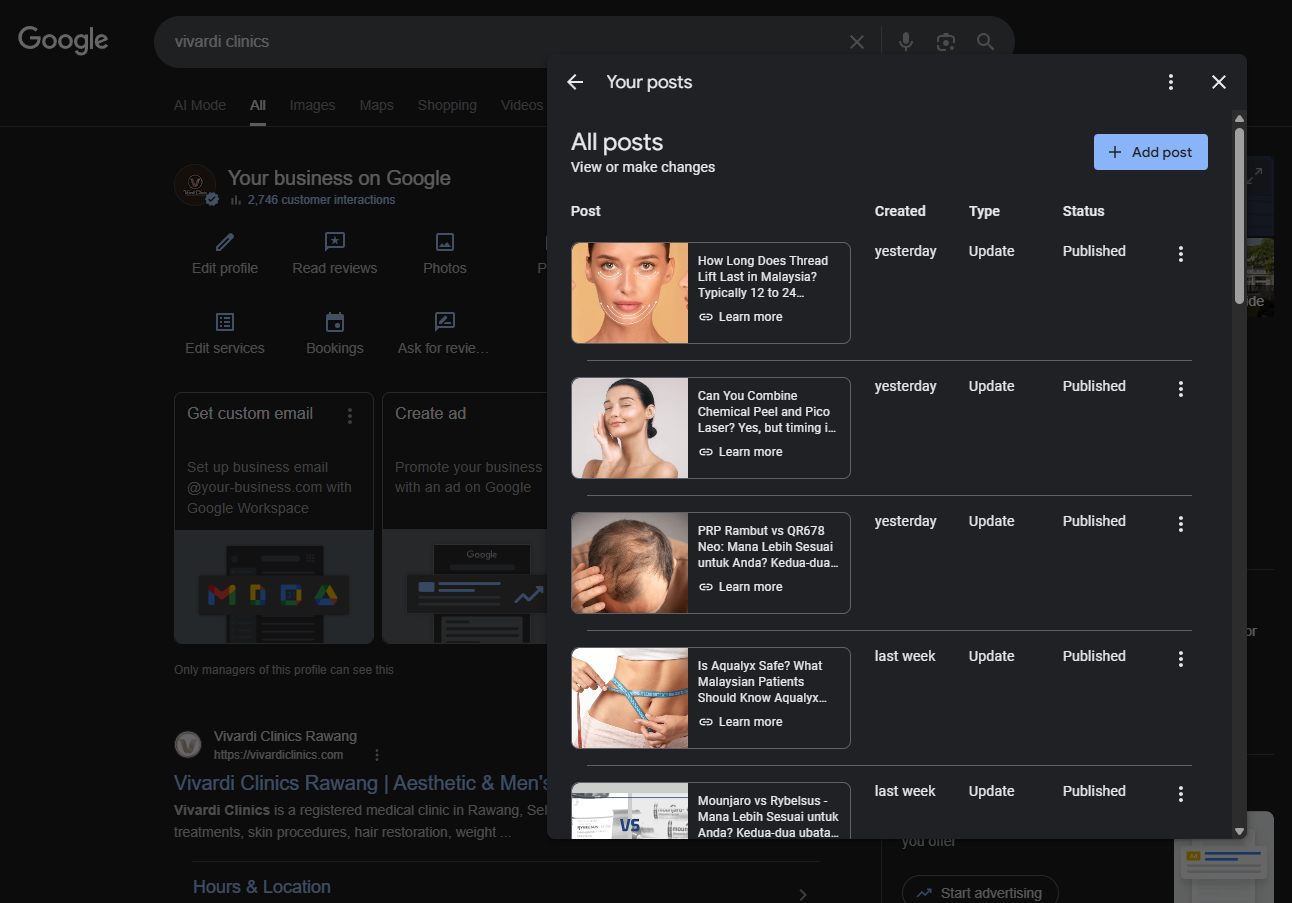Search by image using the Google Lens icon

[945, 41]
